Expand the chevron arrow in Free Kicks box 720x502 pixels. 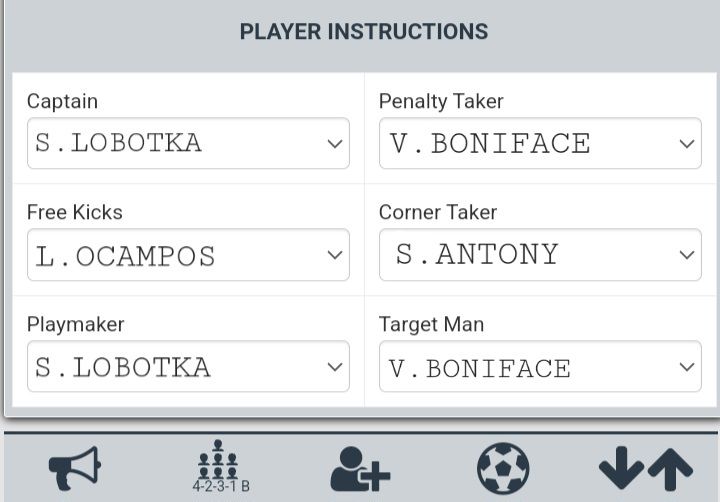(x=335, y=255)
